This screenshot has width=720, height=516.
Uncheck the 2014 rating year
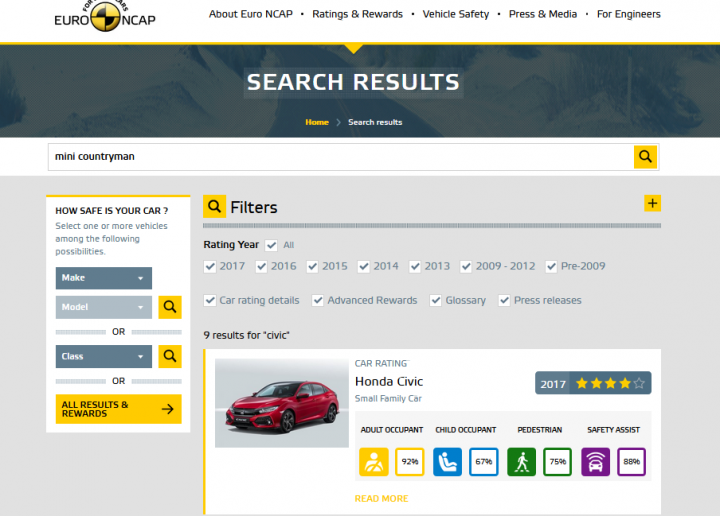coord(364,266)
